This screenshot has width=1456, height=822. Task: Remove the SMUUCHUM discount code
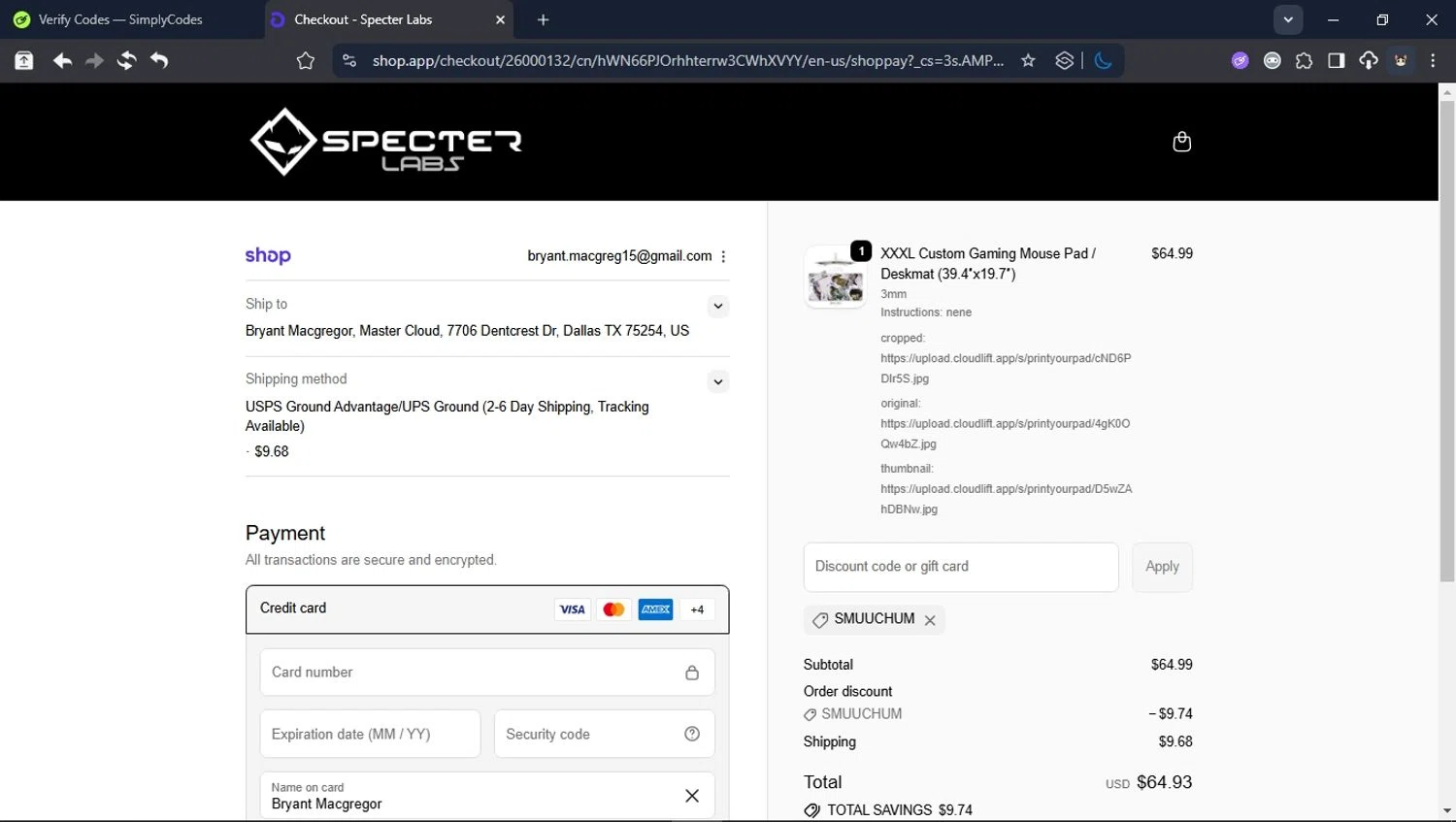click(x=930, y=620)
